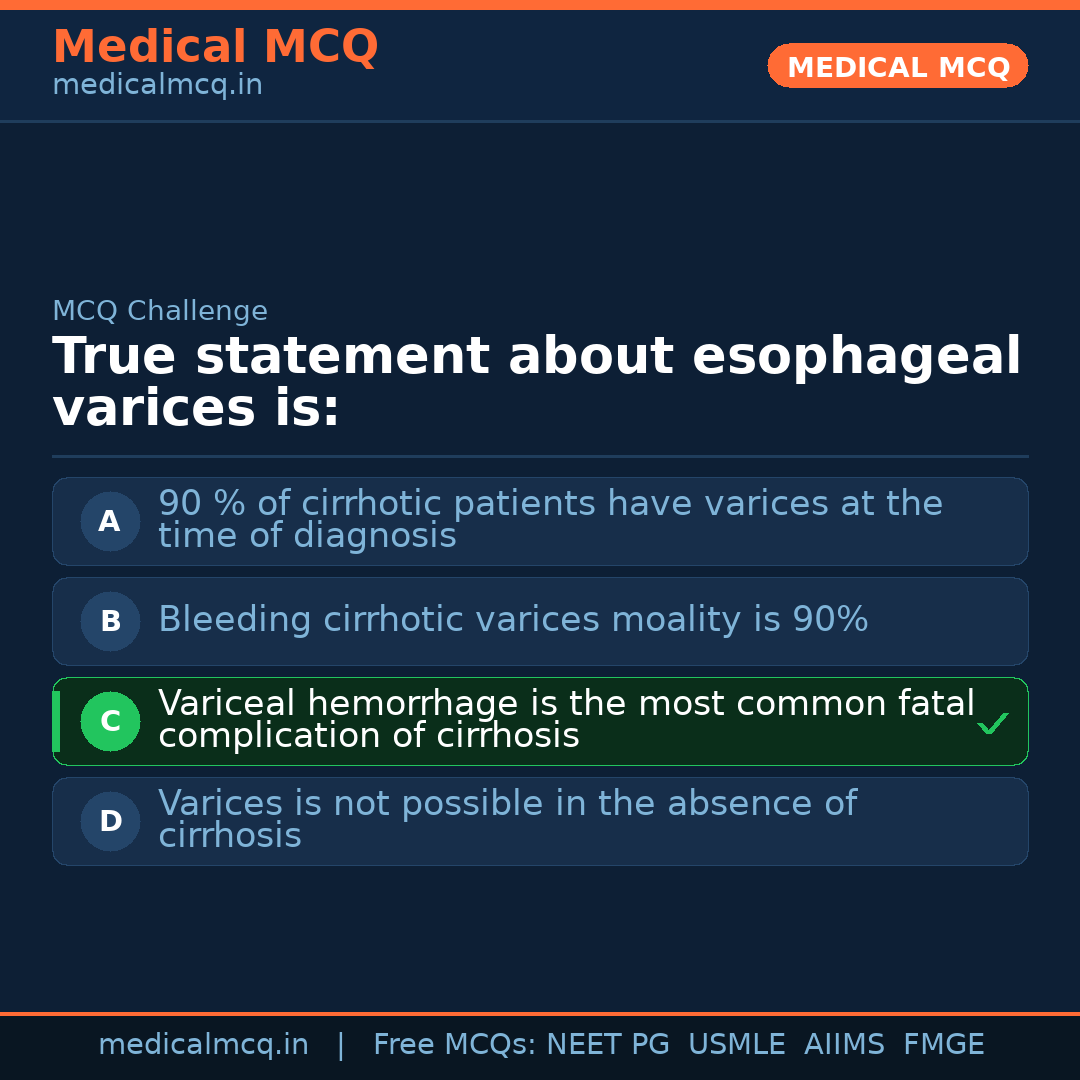Viewport: 1080px width, 1080px height.
Task: Click FMGE in the footer
Action: tap(944, 1045)
